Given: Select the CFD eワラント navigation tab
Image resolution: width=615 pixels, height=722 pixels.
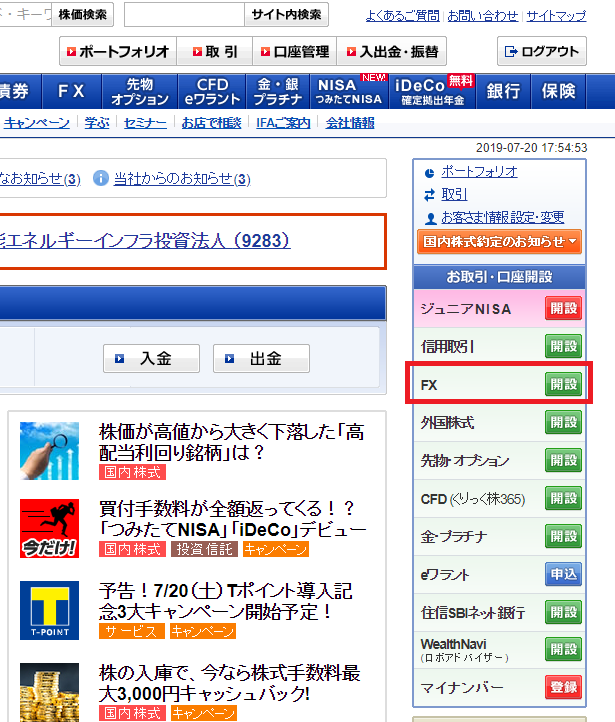Looking at the screenshot, I should (x=212, y=91).
